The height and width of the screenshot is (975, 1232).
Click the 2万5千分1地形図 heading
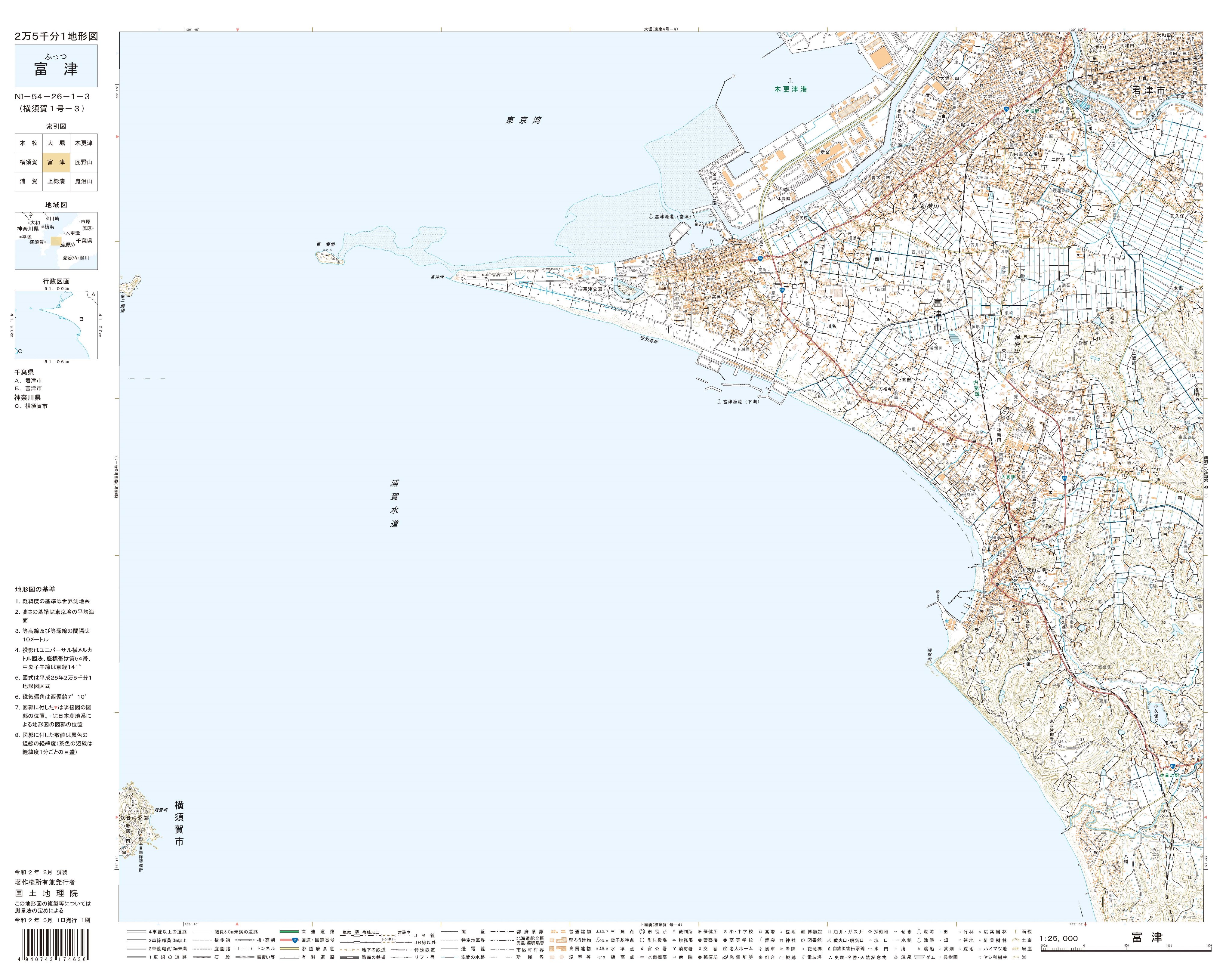(x=56, y=36)
